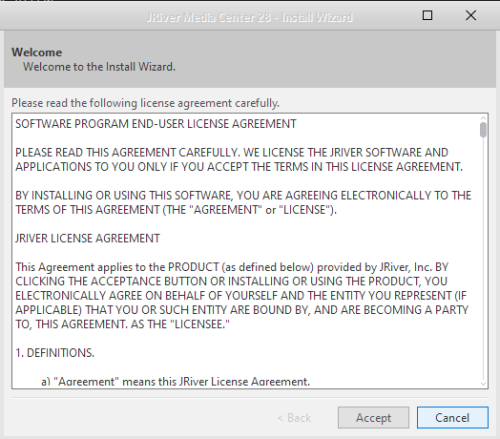Click the empty scrollbar track below the thumb

pos(483,258)
